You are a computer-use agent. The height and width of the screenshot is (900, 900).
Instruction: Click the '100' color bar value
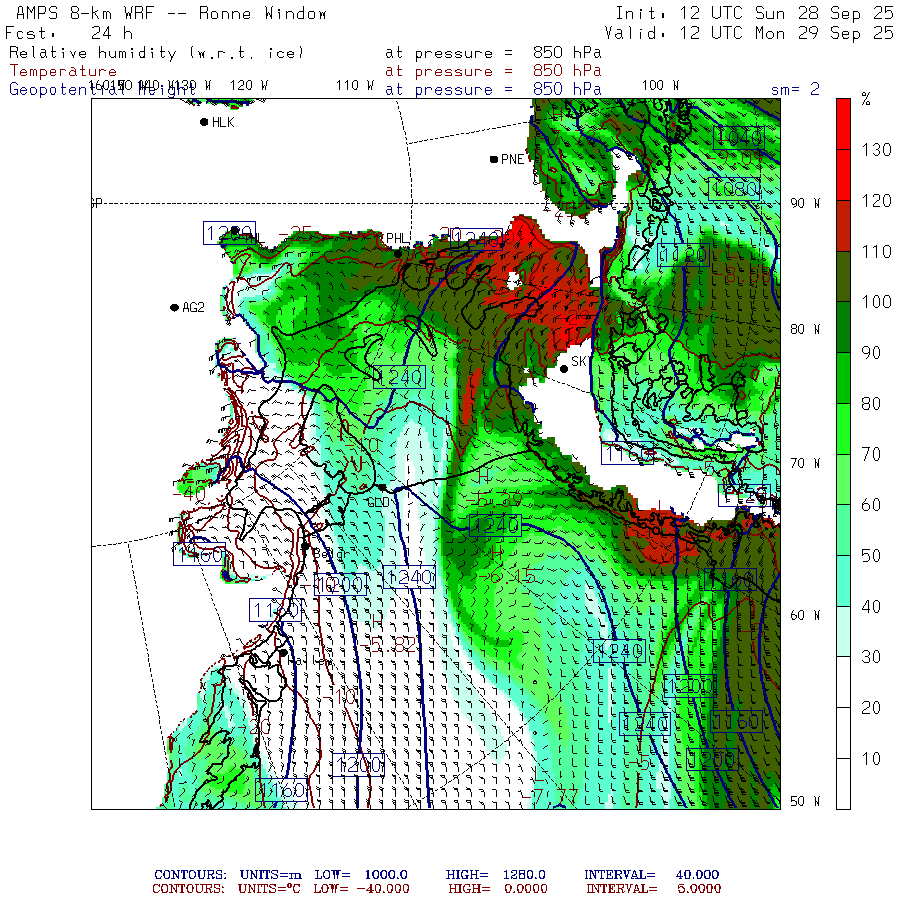coord(876,302)
